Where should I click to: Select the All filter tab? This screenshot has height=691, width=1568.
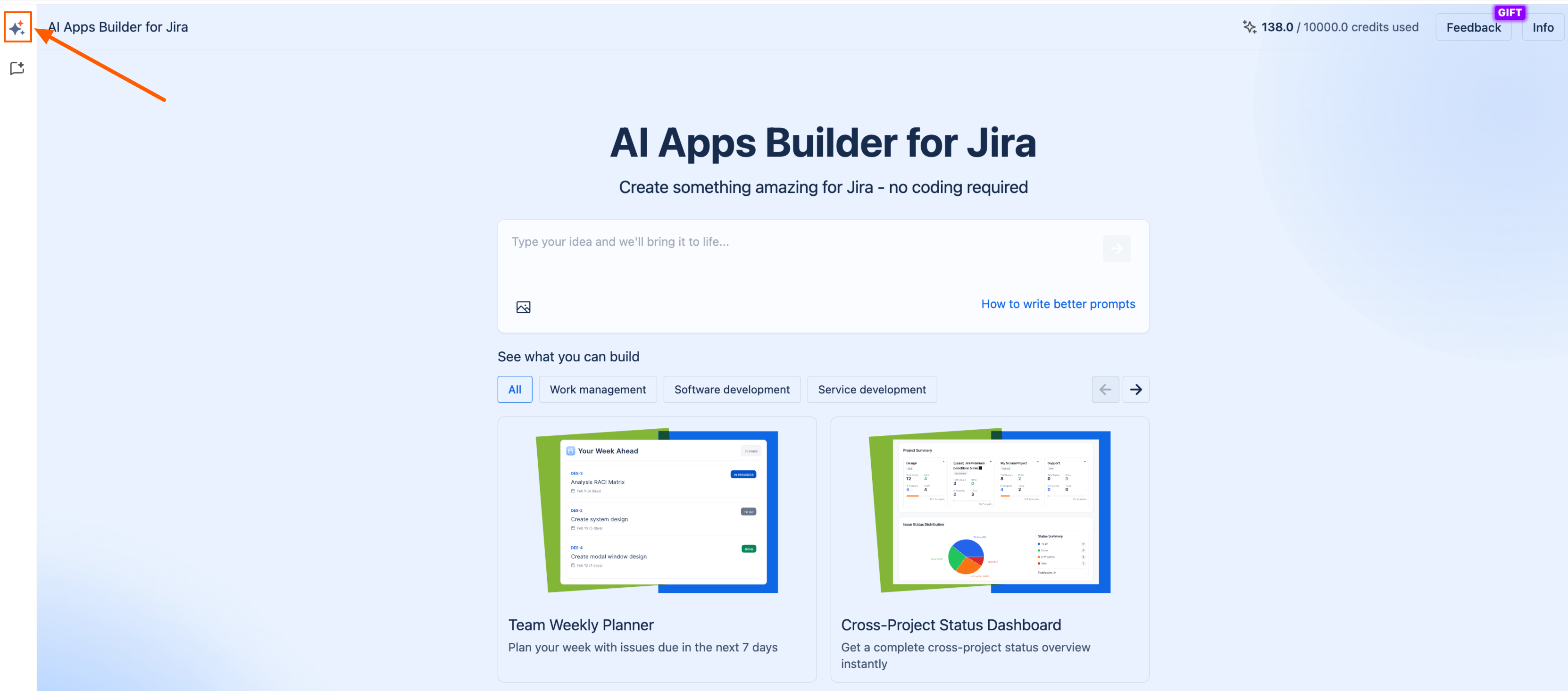point(514,390)
